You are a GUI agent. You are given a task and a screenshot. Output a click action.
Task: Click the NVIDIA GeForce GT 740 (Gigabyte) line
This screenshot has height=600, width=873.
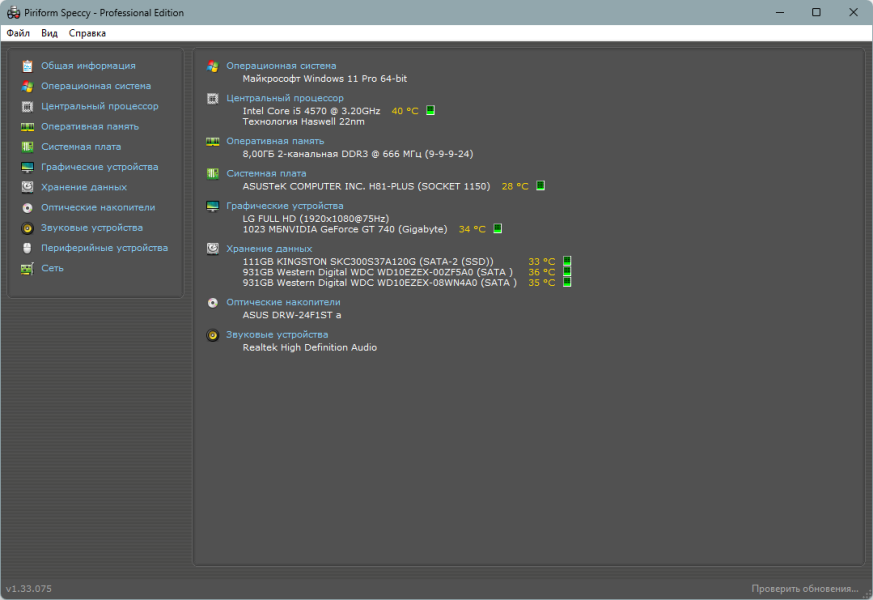point(345,229)
